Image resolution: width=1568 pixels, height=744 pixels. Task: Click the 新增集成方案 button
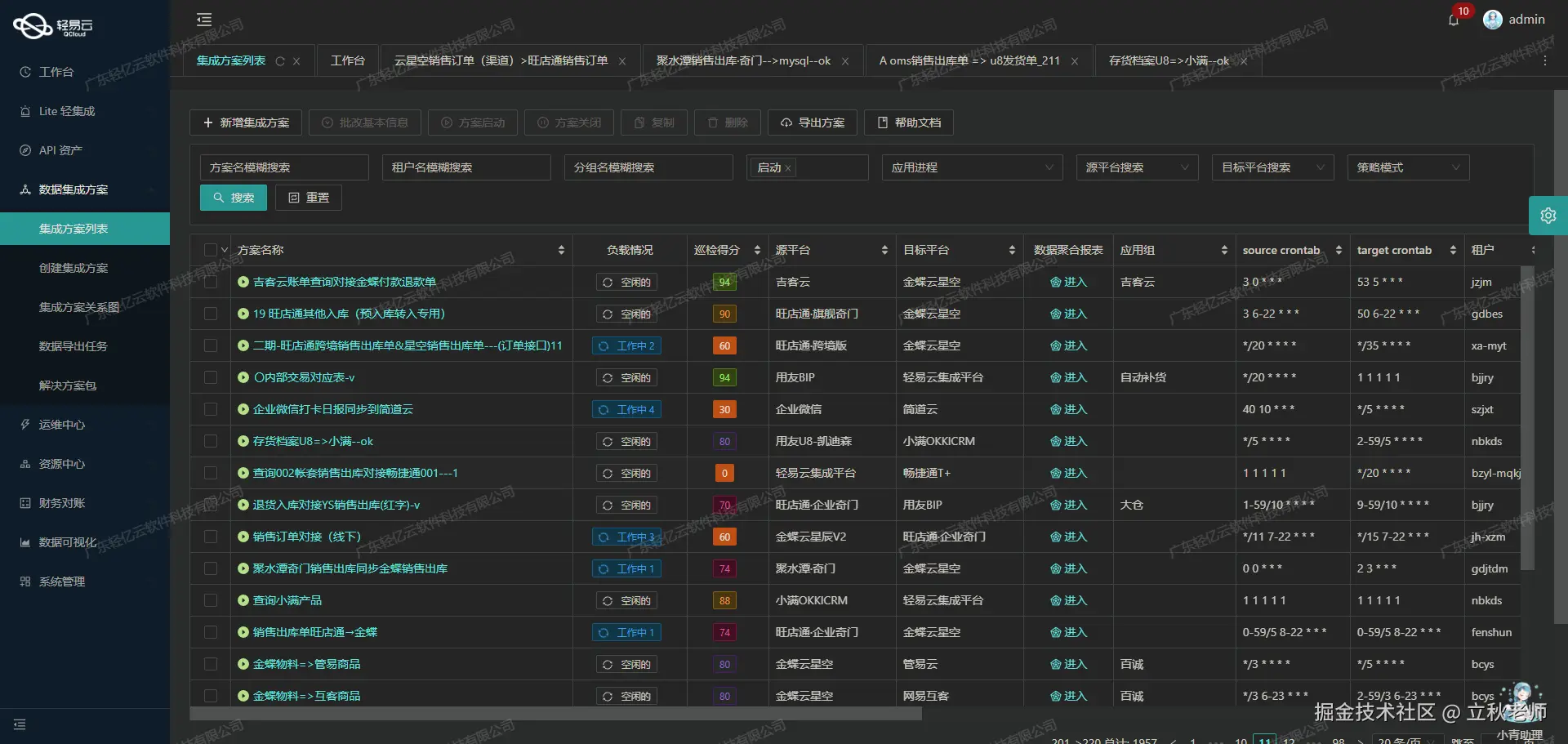click(245, 122)
